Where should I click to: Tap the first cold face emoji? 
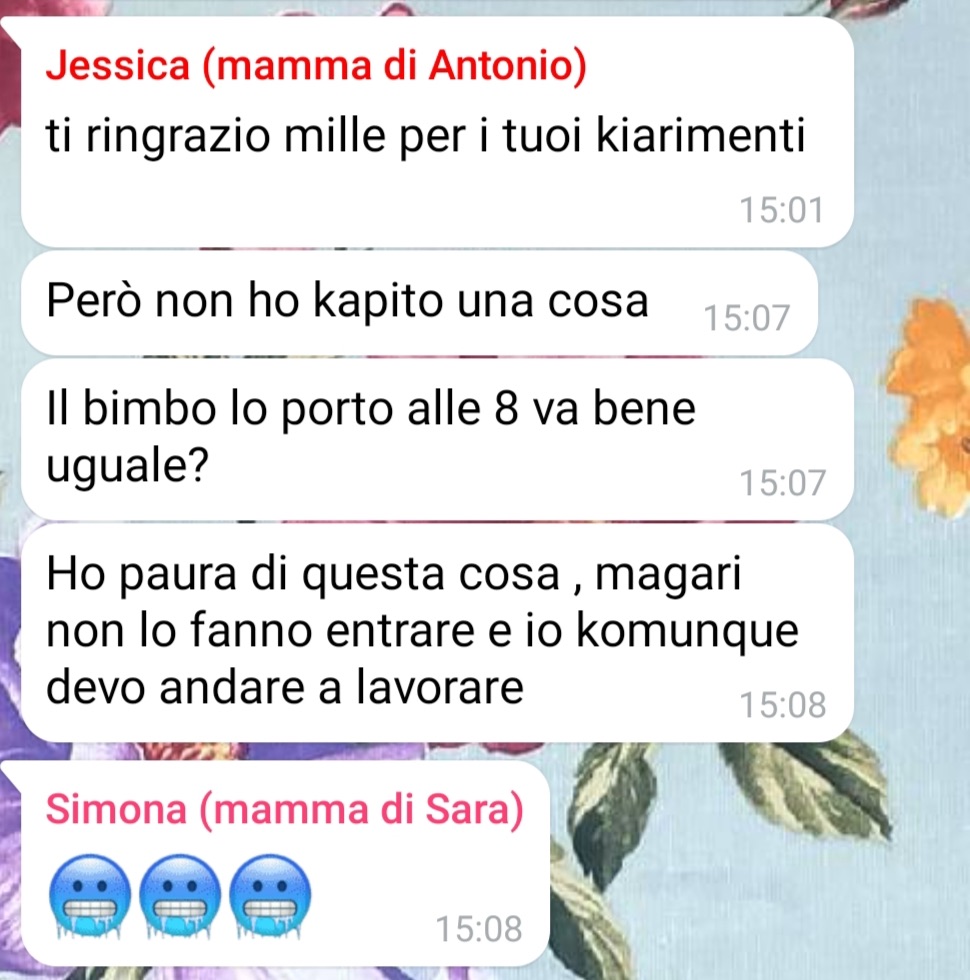90,896
